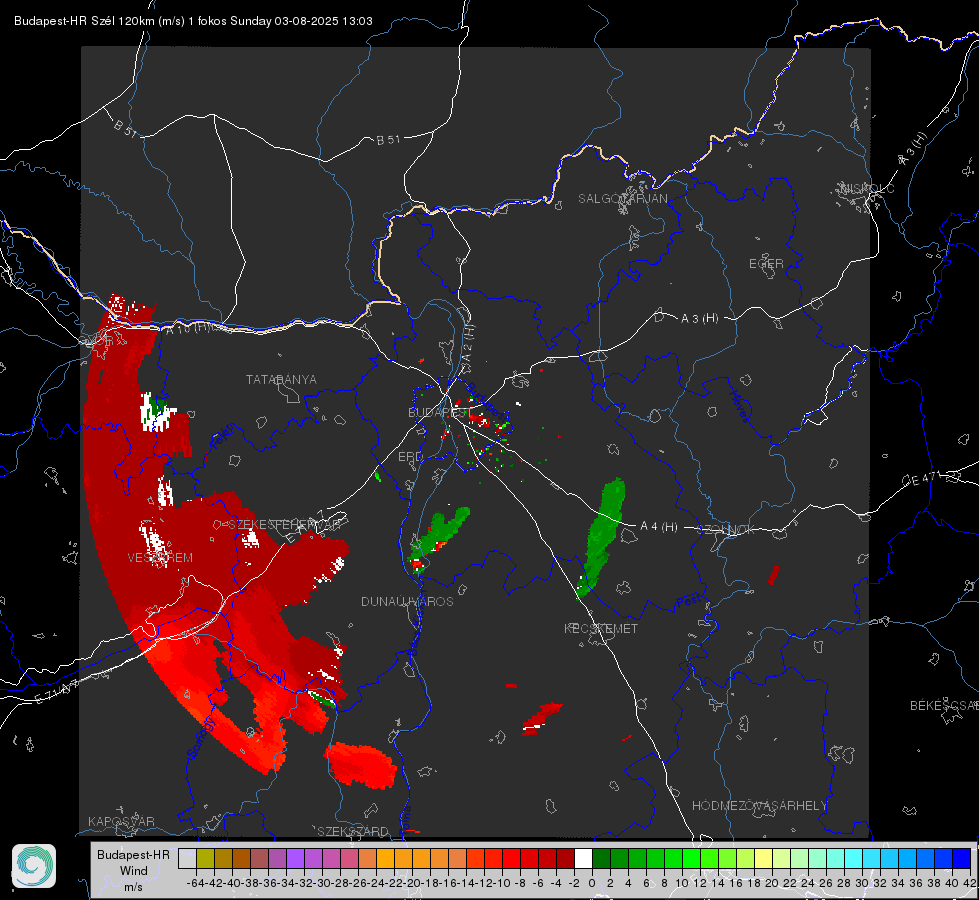The width and height of the screenshot is (979, 900).
Task: Click the SZEKSZARD city label
Action: click(353, 831)
